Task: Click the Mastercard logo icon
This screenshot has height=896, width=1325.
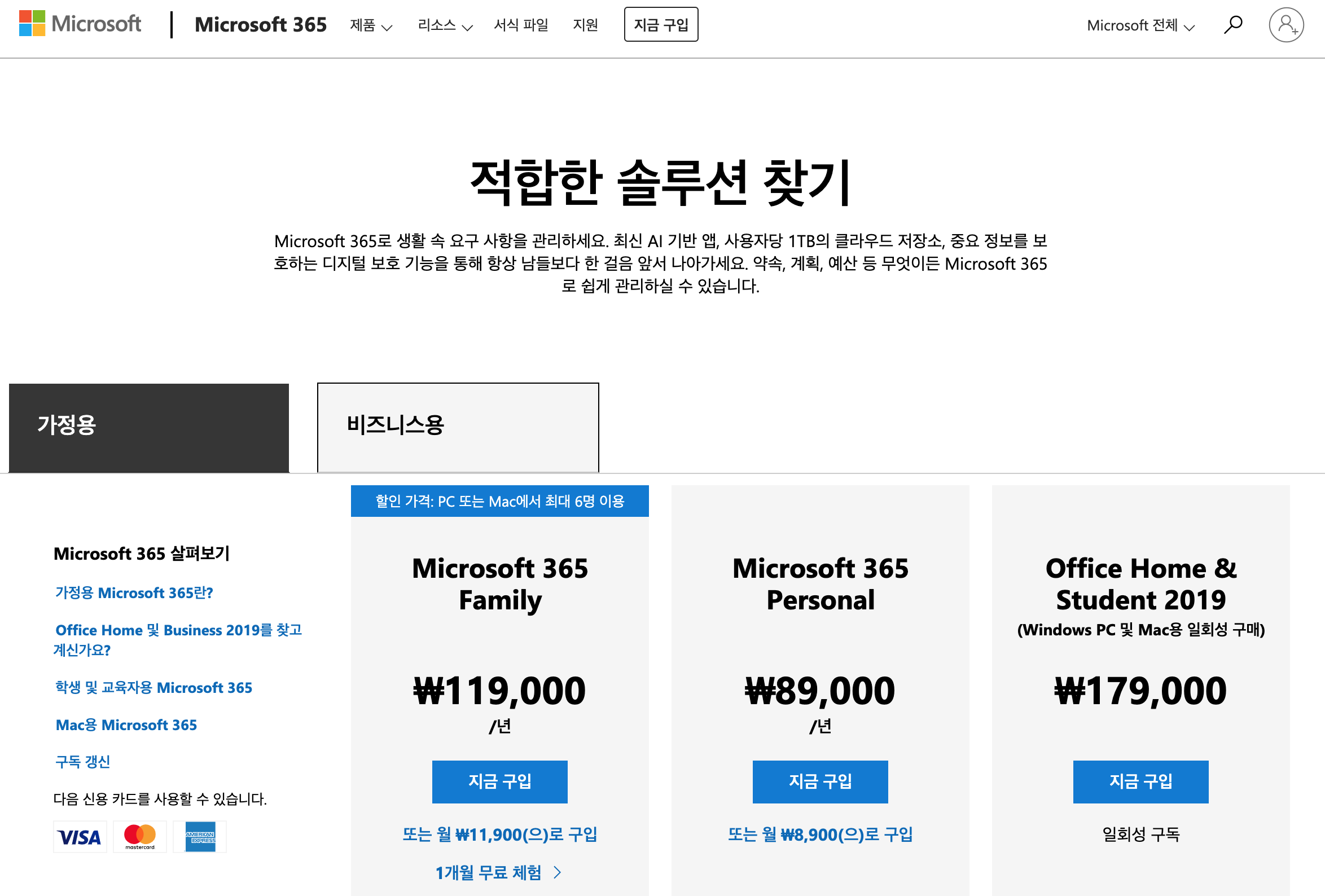Action: click(140, 837)
